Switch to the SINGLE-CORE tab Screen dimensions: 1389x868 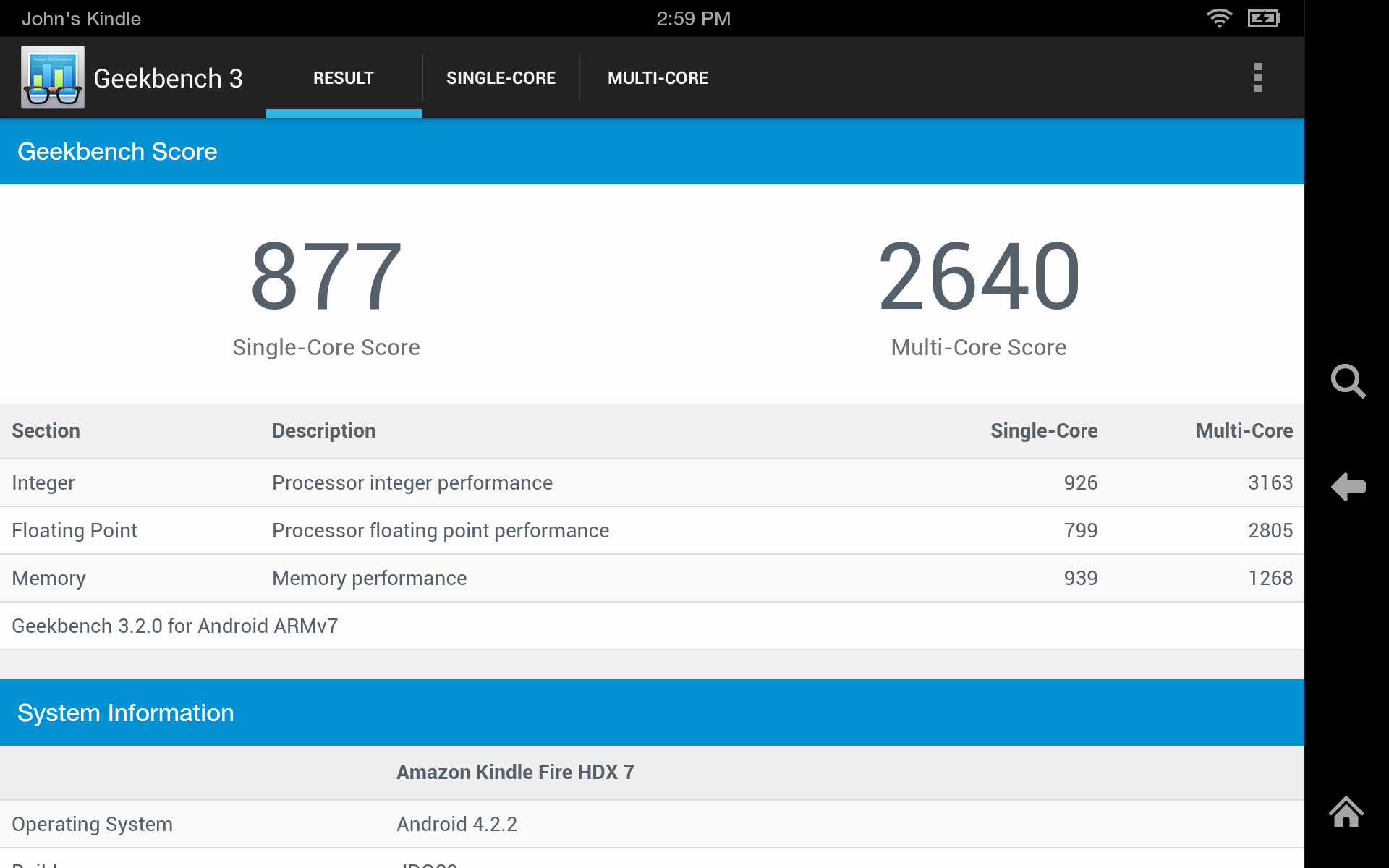[501, 77]
